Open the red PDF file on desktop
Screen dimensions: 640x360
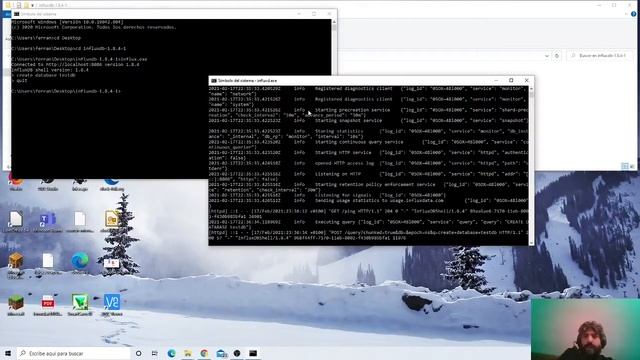pyautogui.click(x=48, y=305)
